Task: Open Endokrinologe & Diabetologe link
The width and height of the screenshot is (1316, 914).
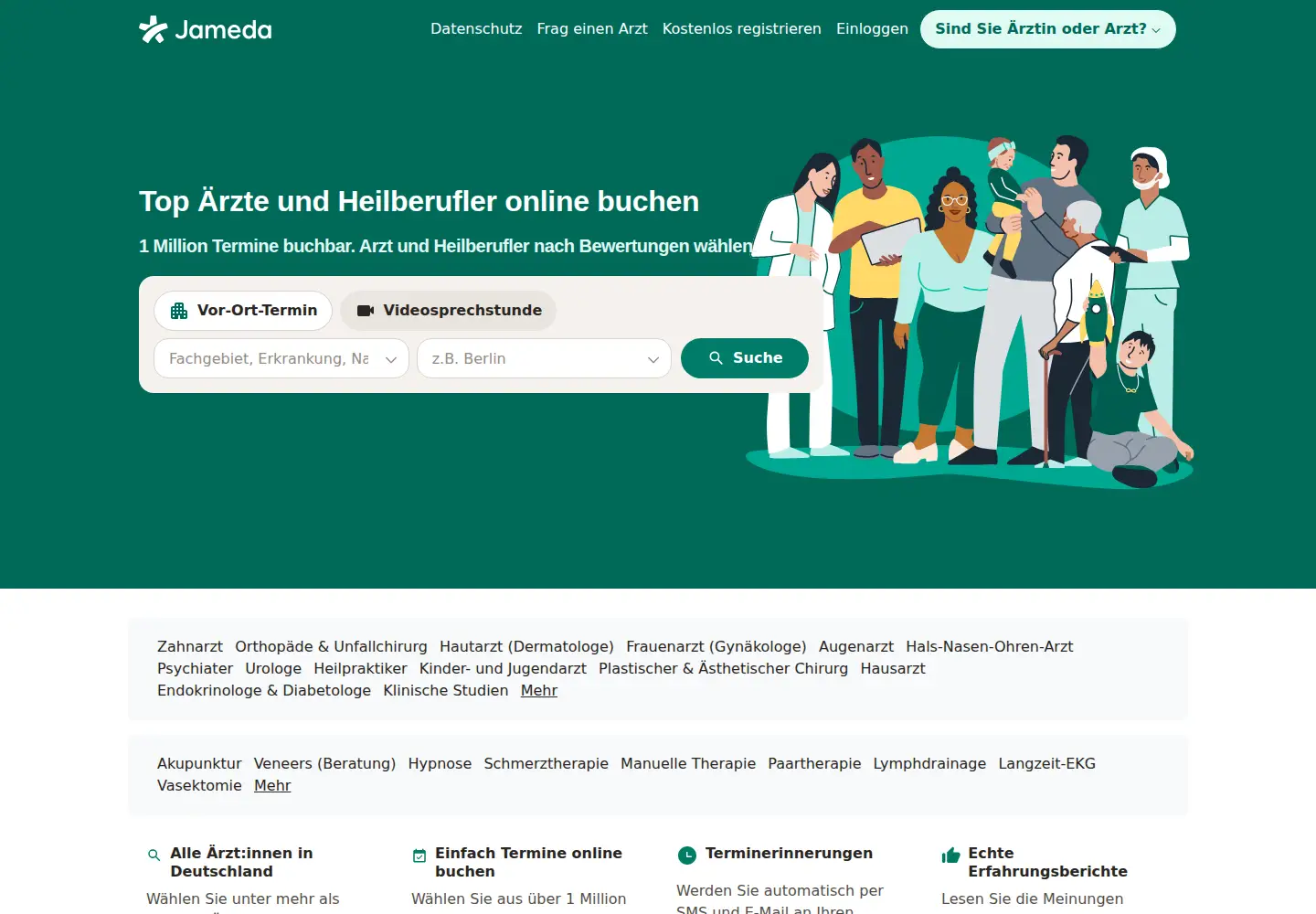Action: pyautogui.click(x=264, y=690)
